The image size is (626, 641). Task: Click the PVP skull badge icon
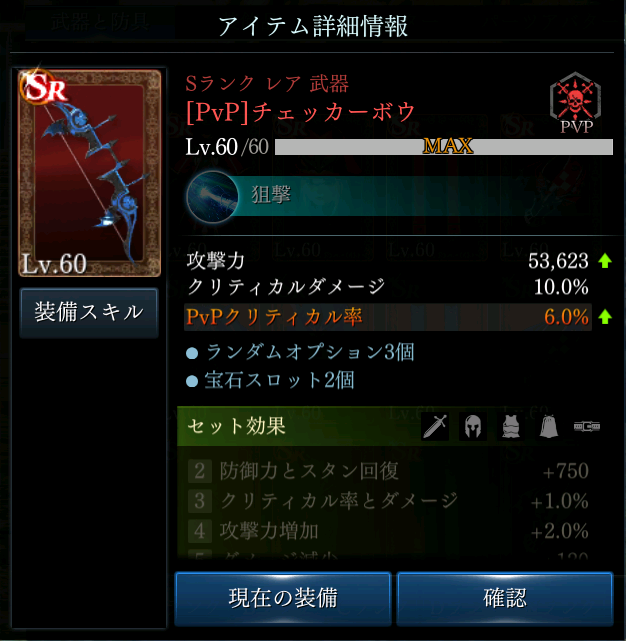[576, 103]
